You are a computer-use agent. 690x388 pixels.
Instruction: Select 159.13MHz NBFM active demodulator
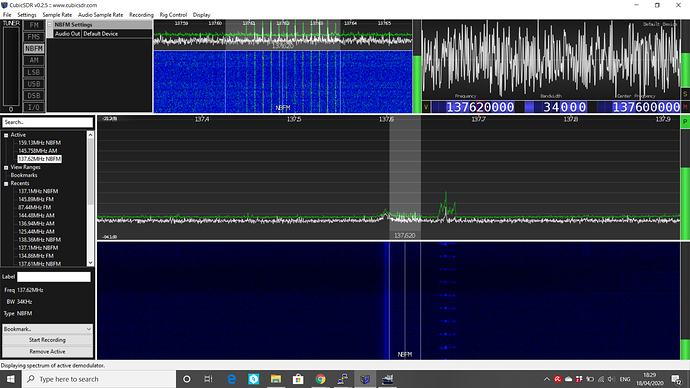tap(40, 143)
